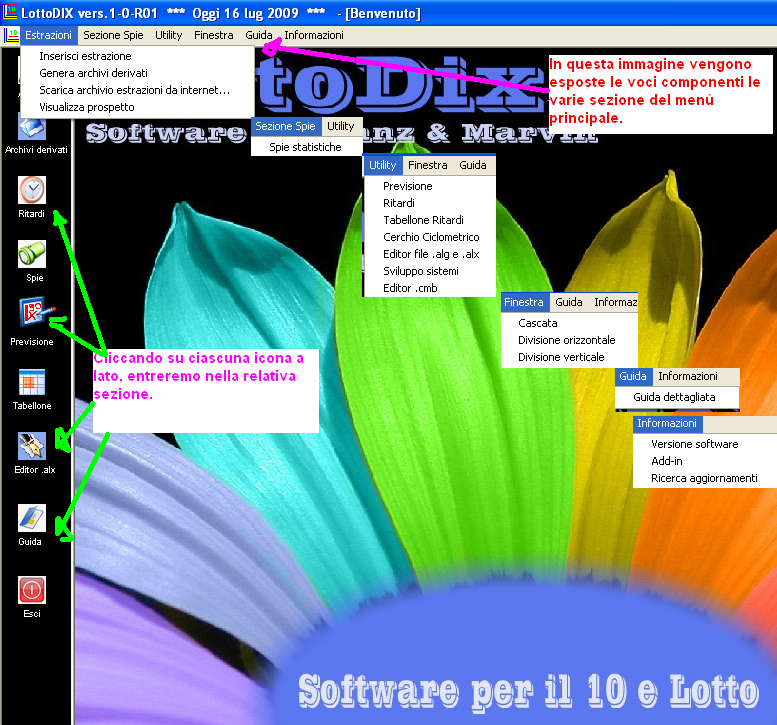Choose Ritardi in the Utility dropdown list

click(430, 203)
